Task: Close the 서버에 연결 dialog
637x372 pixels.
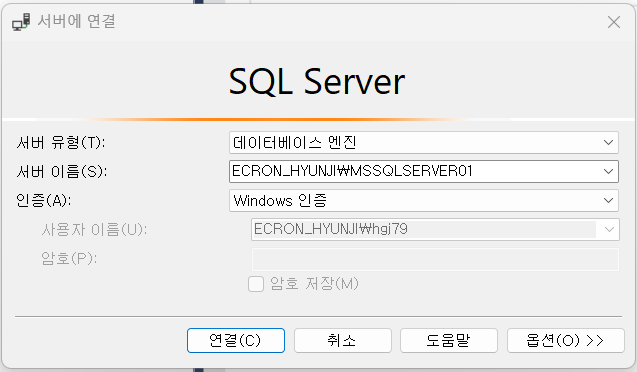Action: point(614,22)
